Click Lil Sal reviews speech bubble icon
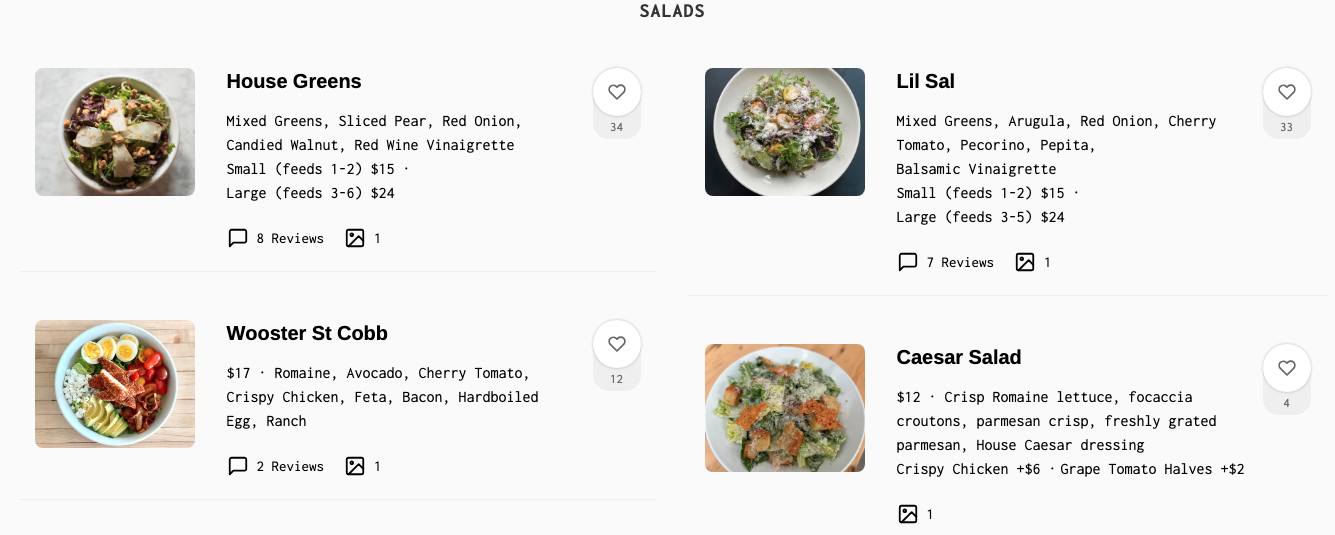Image resolution: width=1335 pixels, height=535 pixels. 908,262
